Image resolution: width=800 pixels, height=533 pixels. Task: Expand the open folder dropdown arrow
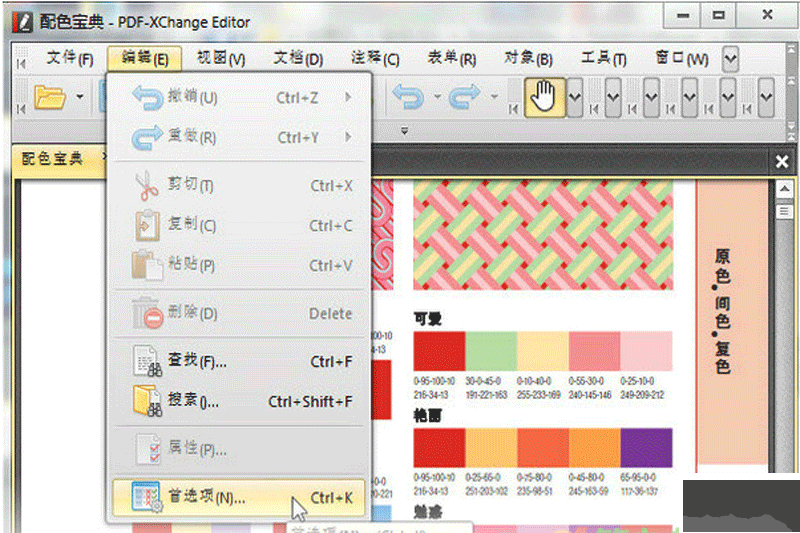pos(80,96)
